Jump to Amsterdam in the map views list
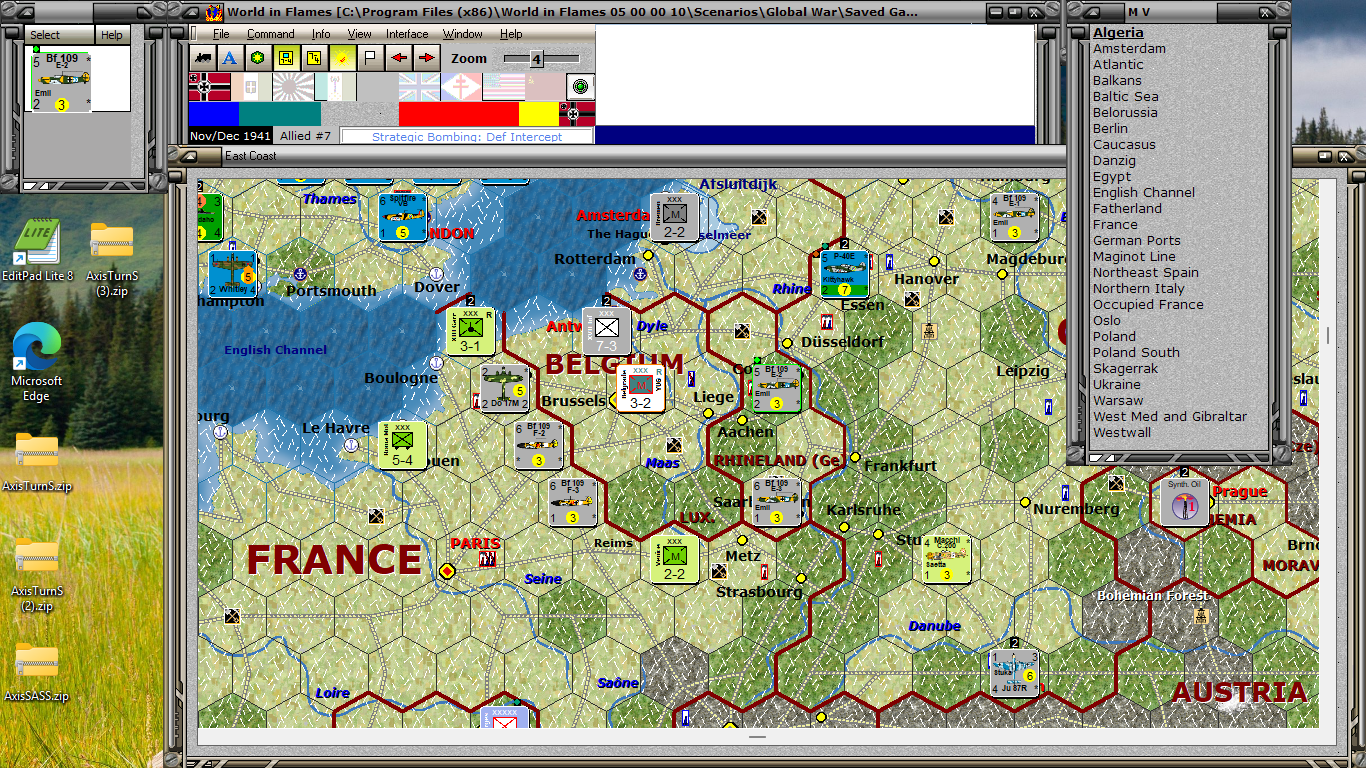Viewport: 1366px width, 768px height. click(1129, 48)
